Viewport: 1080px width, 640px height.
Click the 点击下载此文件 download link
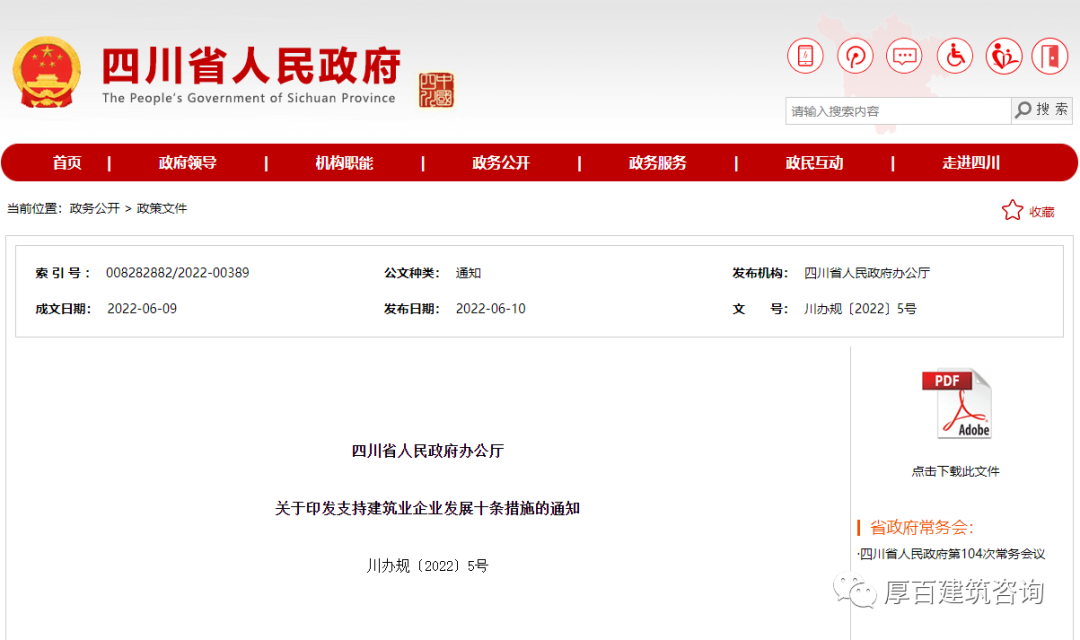point(955,471)
